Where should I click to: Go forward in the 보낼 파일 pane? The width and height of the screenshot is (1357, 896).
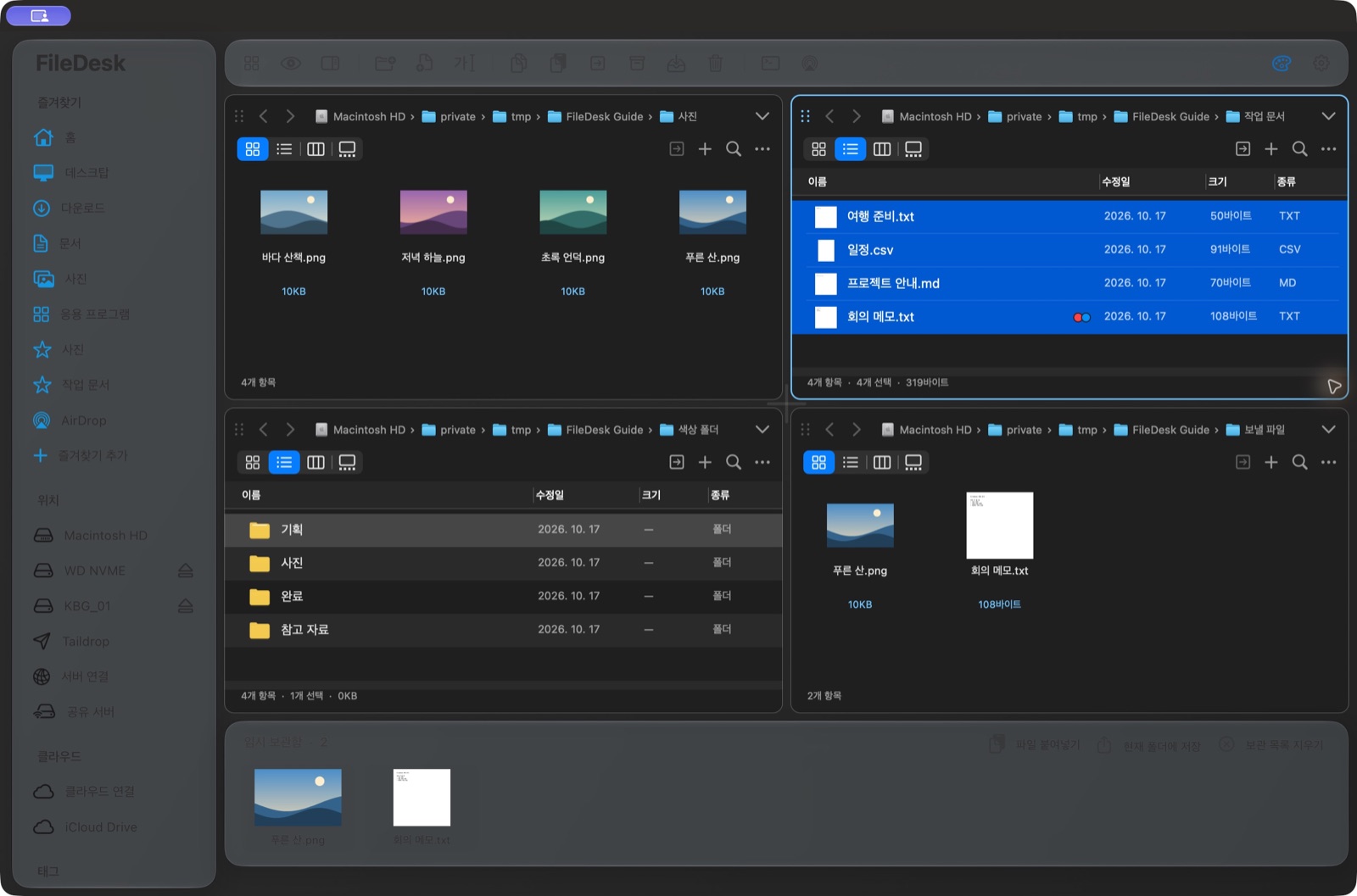(857, 430)
